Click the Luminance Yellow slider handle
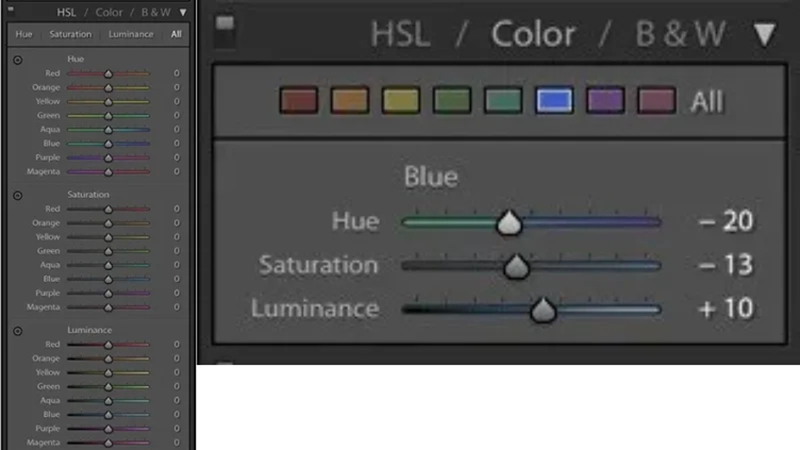The width and height of the screenshot is (800, 450). tap(108, 373)
